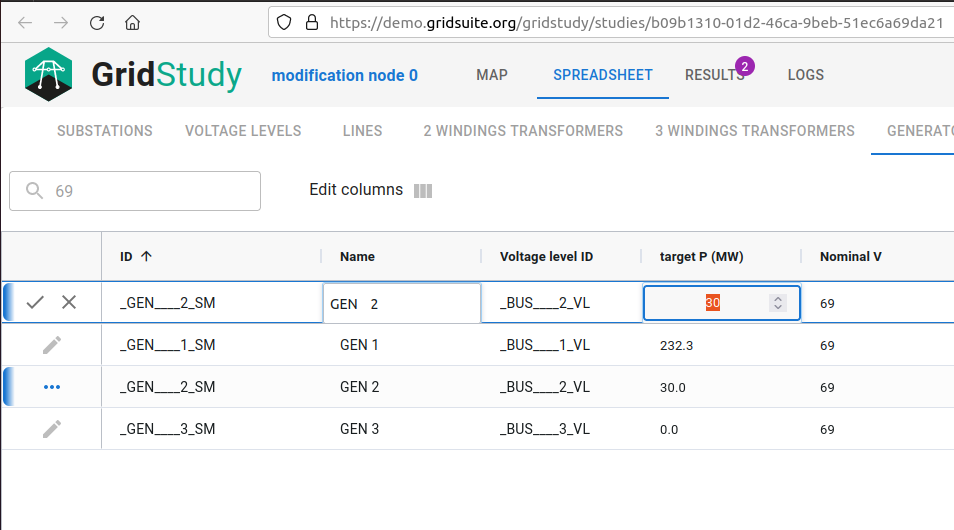This screenshot has width=954, height=530.
Task: Click _GEN____2_SM ID in the editing row
Action: 167,303
